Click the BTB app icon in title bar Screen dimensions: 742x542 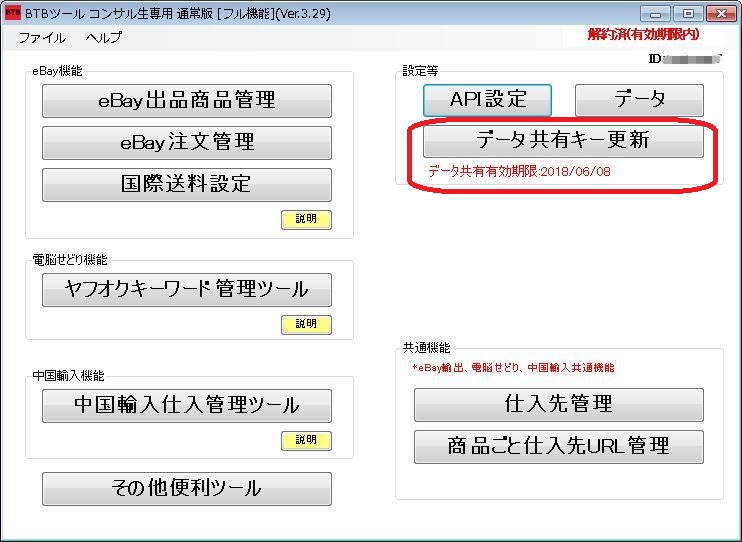[x=13, y=13]
